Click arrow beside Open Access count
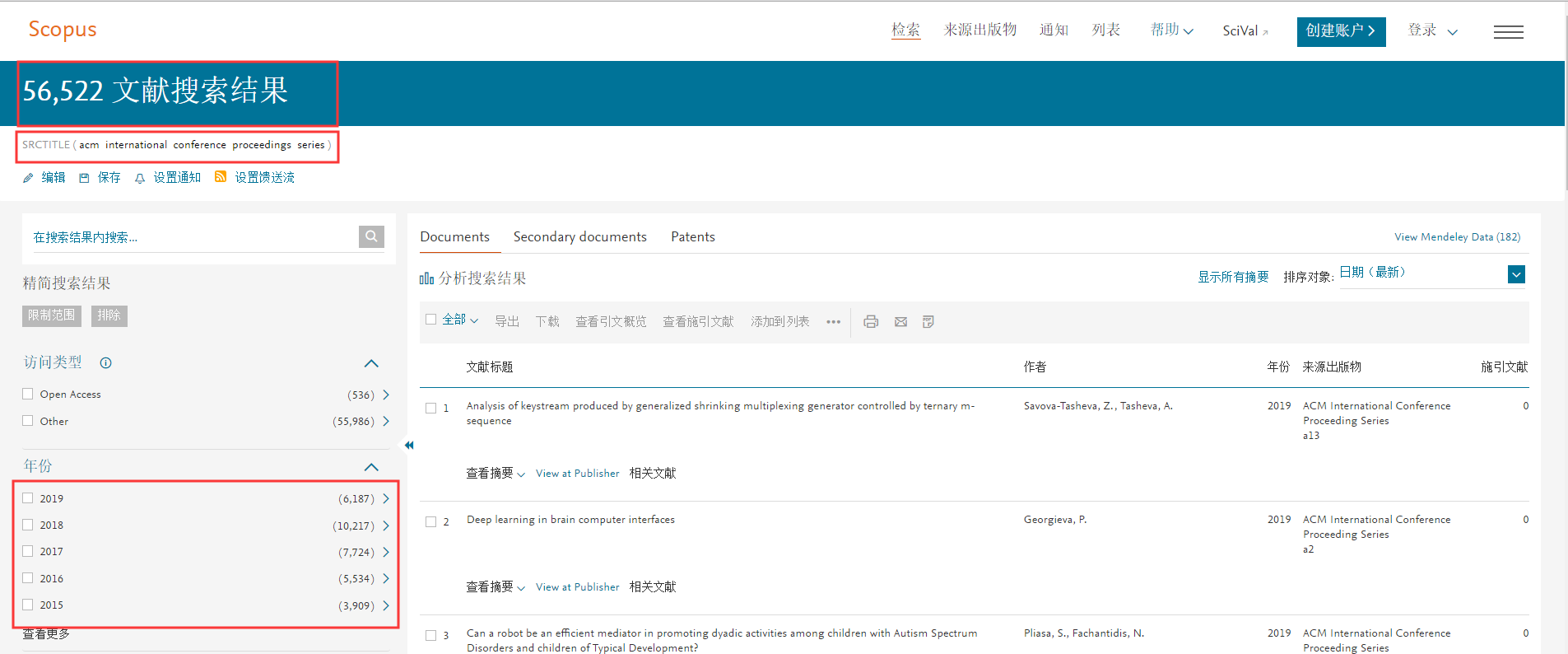This screenshot has height=654, width=1568. pos(386,395)
